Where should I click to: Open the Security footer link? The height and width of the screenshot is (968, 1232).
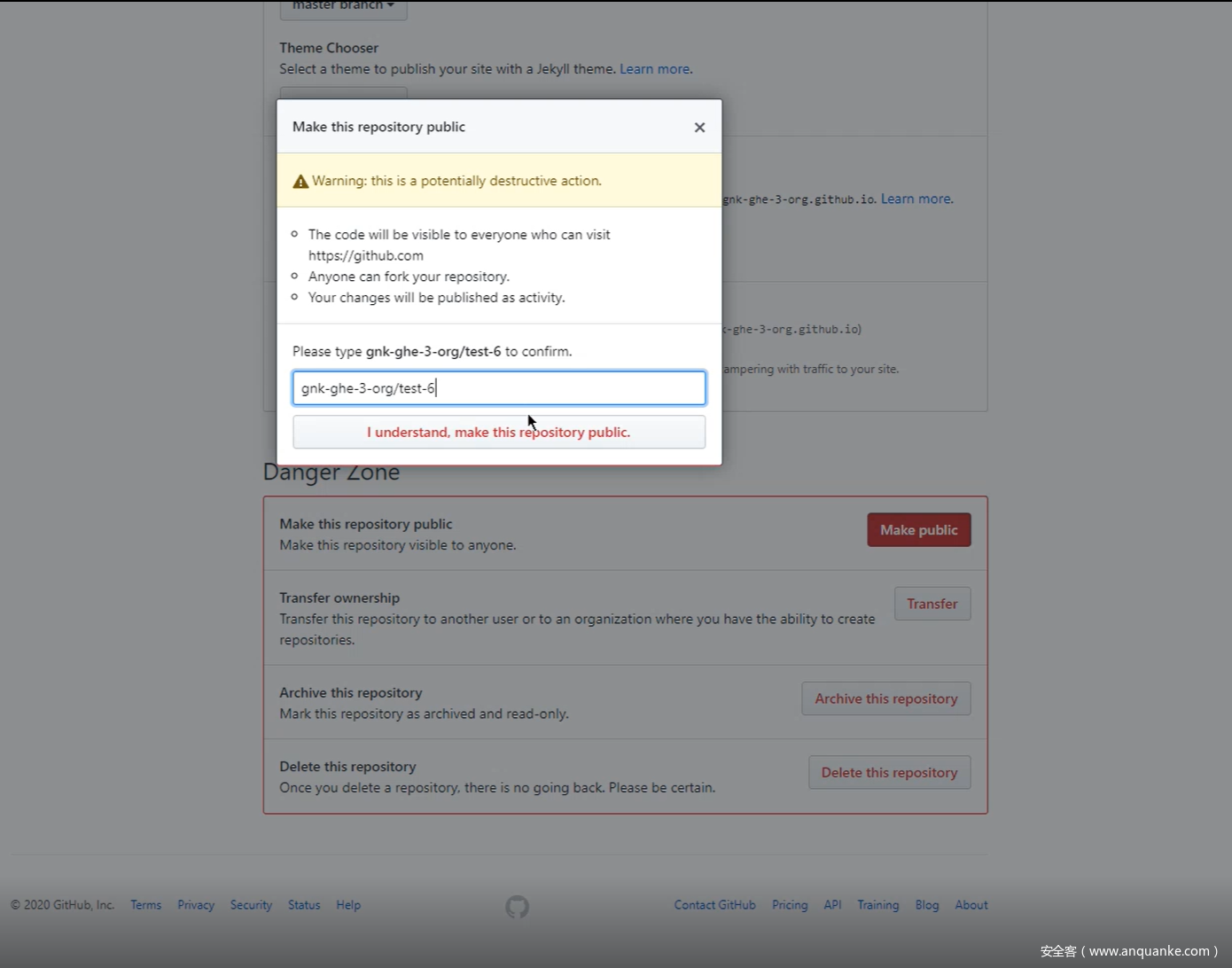tap(251, 905)
